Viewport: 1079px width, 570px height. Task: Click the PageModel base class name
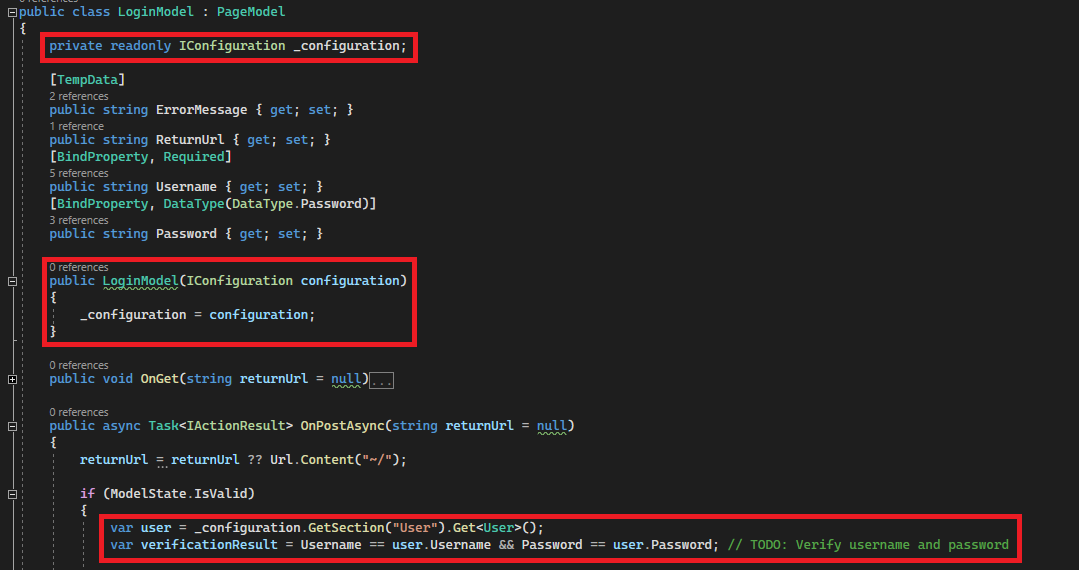pos(250,12)
